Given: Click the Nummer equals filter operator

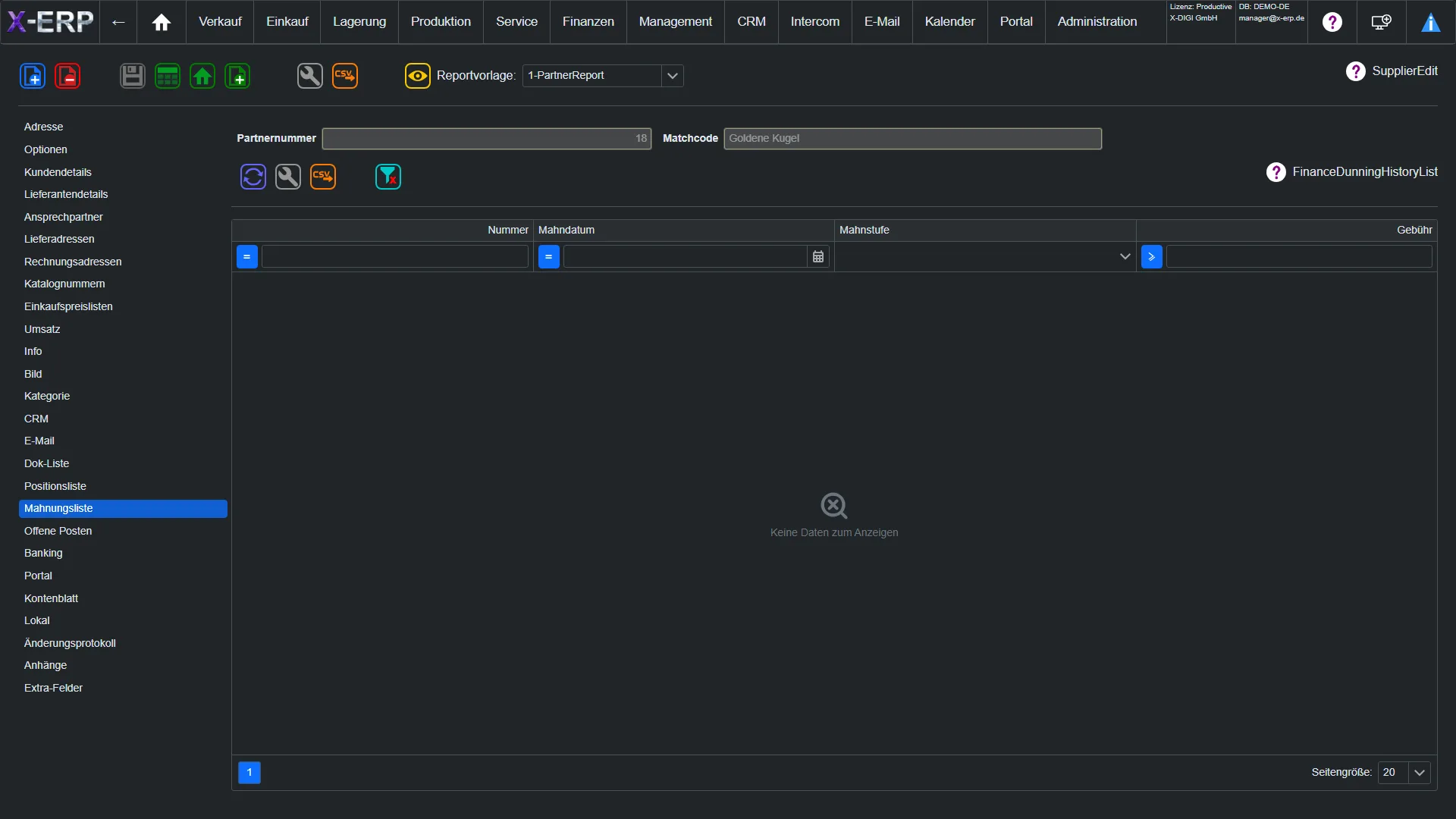Looking at the screenshot, I should tap(247, 257).
